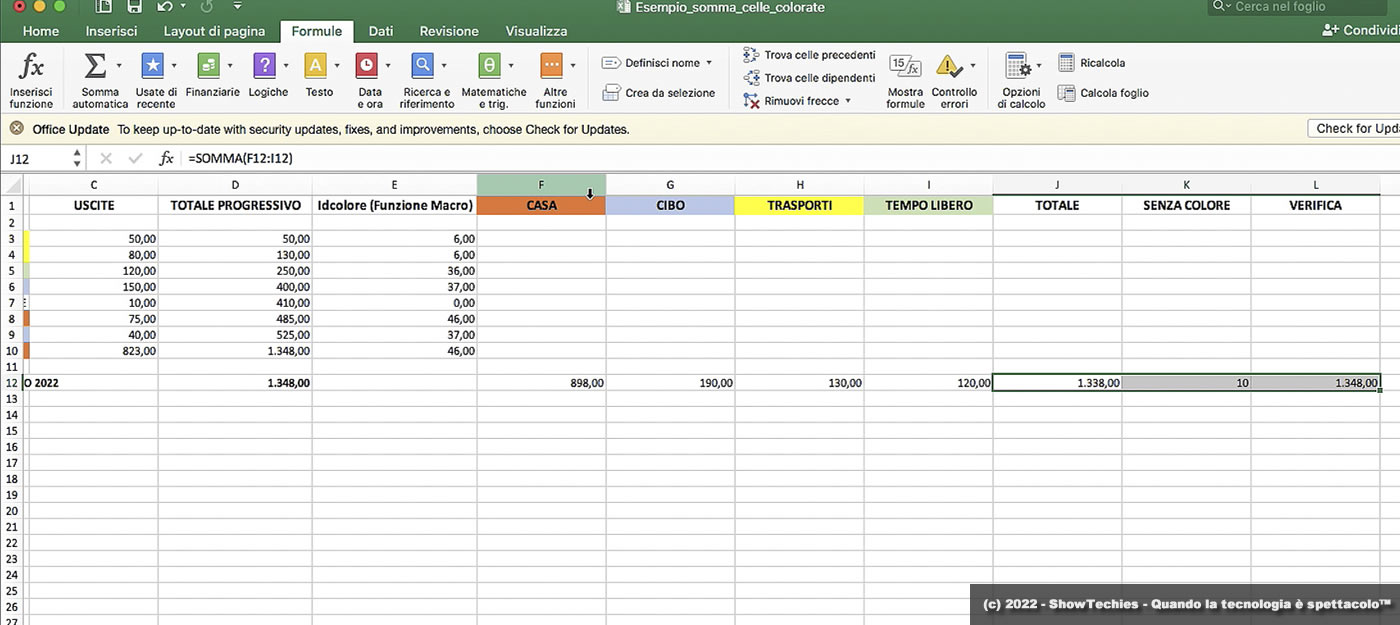Open the Controllo errori dropdown arrow
Viewport: 1400px width, 625px height.
tap(973, 66)
